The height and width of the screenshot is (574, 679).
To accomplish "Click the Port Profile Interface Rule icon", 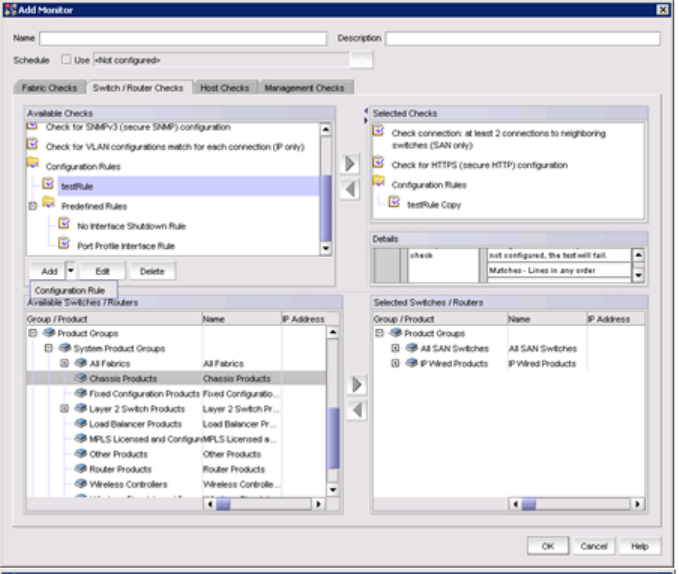I will [x=64, y=243].
